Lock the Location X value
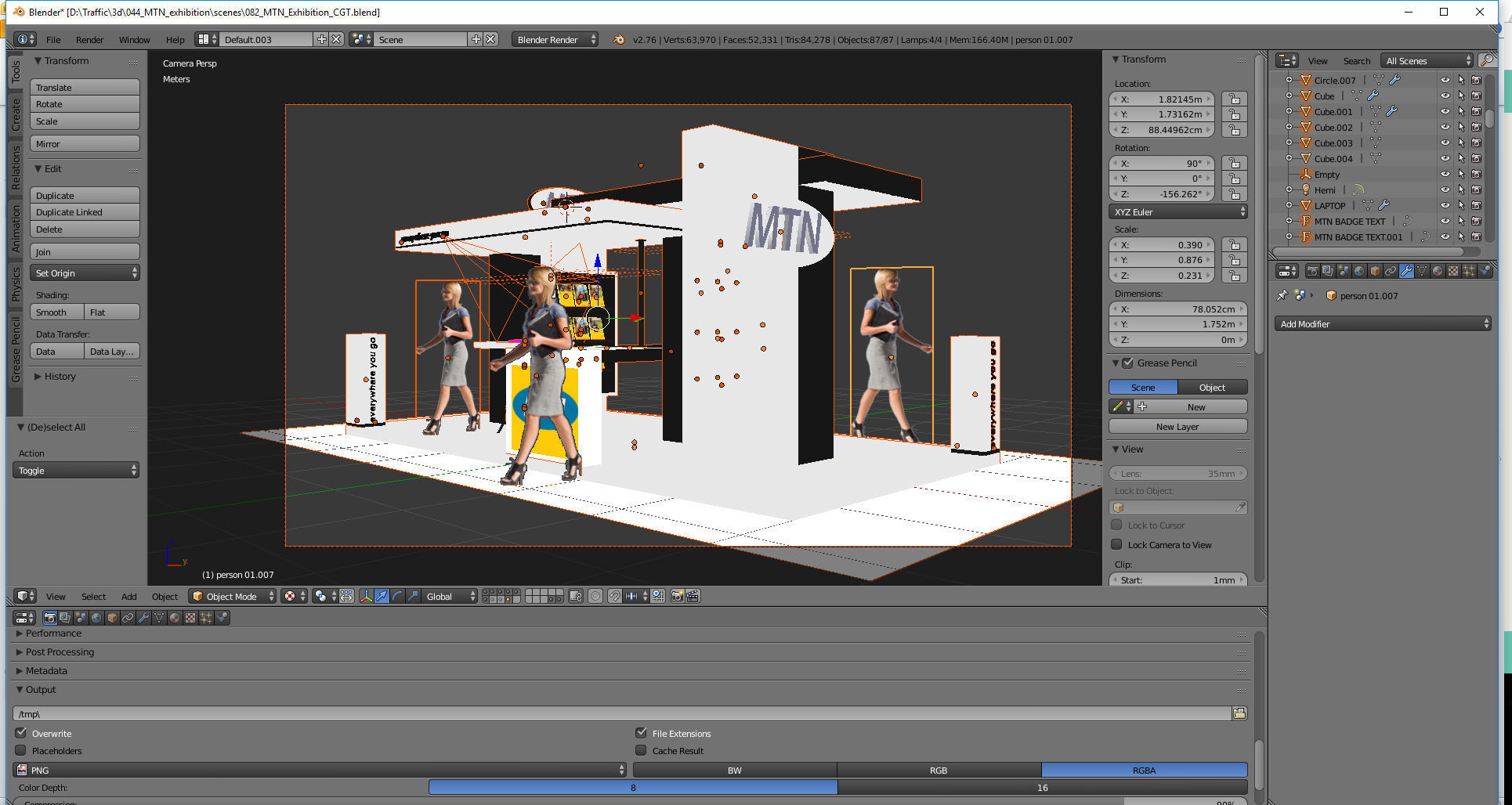Viewport: 1512px width, 805px height. [x=1235, y=99]
